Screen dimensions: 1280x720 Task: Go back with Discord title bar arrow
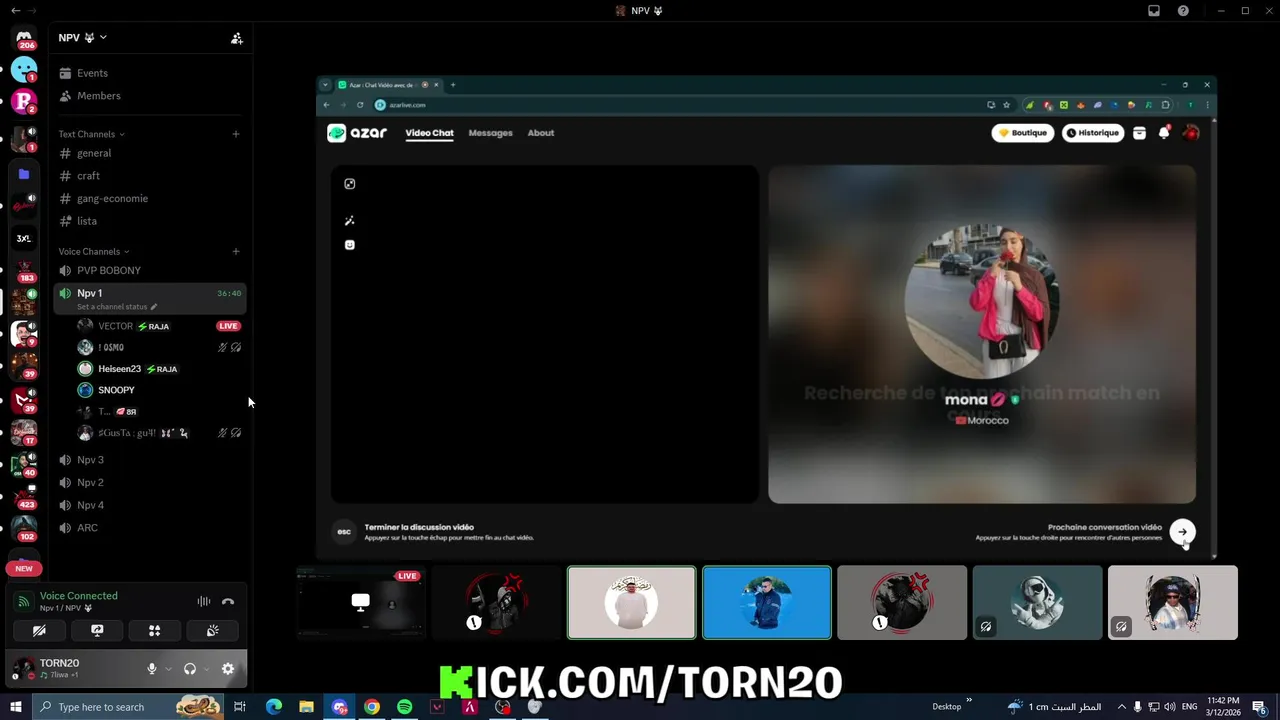(x=15, y=11)
